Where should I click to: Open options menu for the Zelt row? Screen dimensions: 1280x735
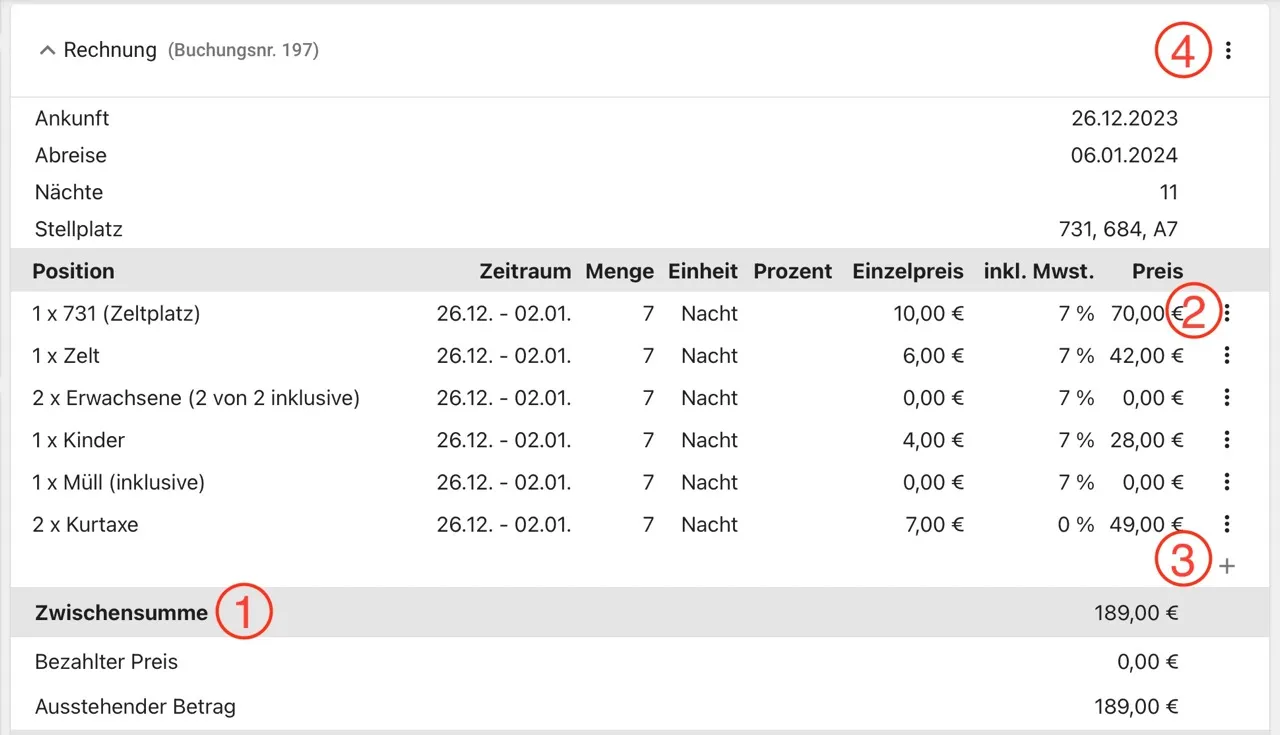pos(1227,356)
